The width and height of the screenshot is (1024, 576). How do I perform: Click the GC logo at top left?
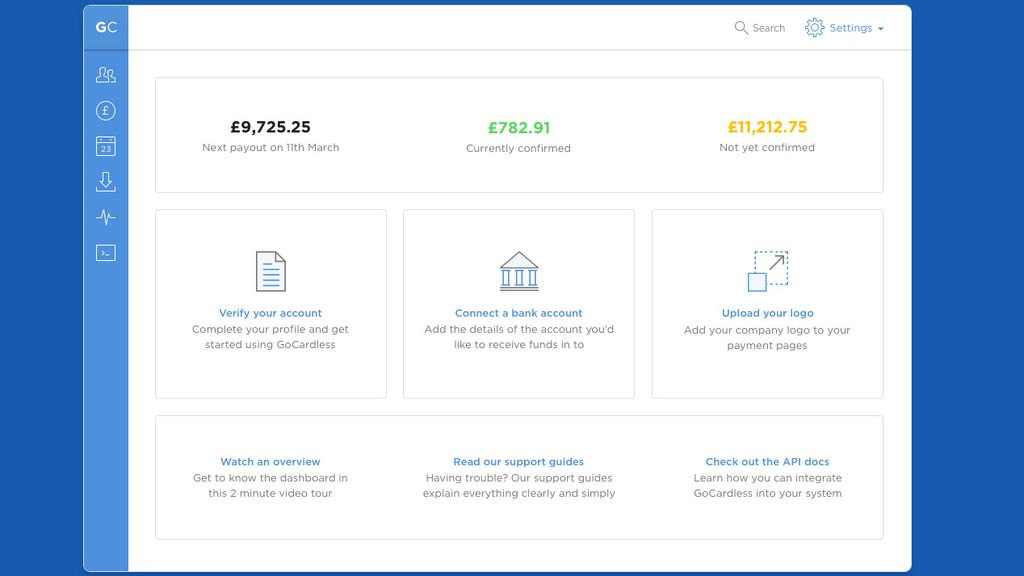click(105, 27)
